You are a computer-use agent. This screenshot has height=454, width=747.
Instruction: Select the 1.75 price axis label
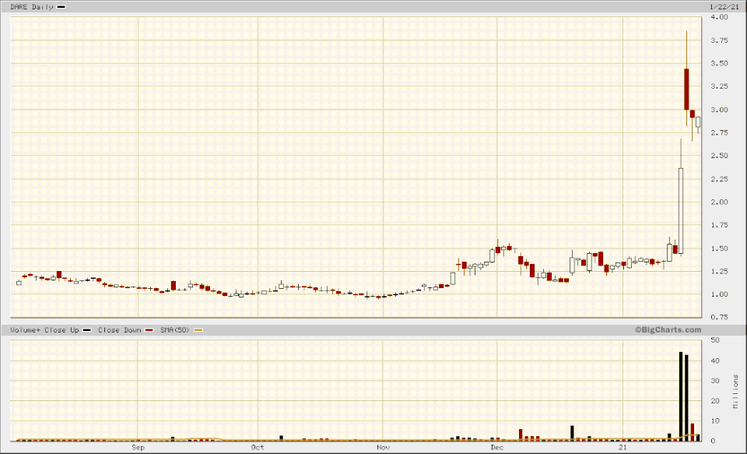719,225
